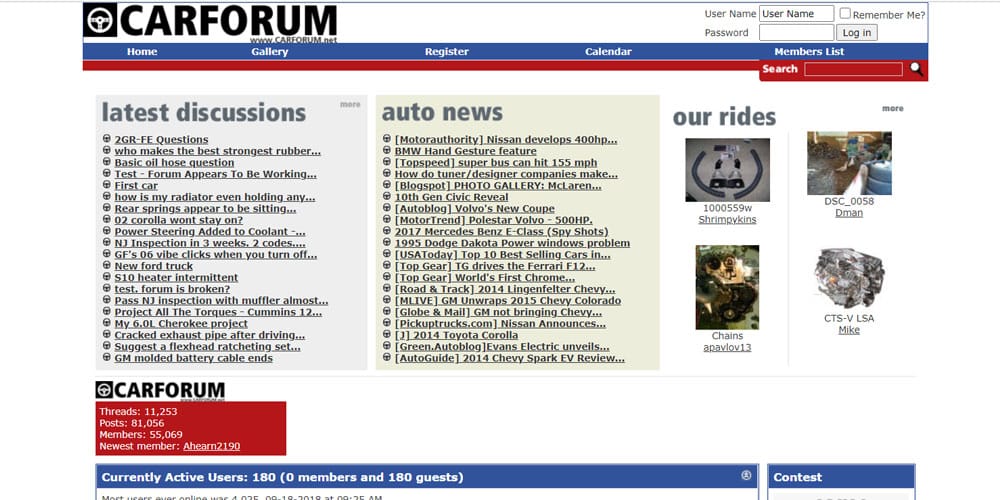Open Shrimpykins user link
1000x500 pixels.
(x=727, y=219)
